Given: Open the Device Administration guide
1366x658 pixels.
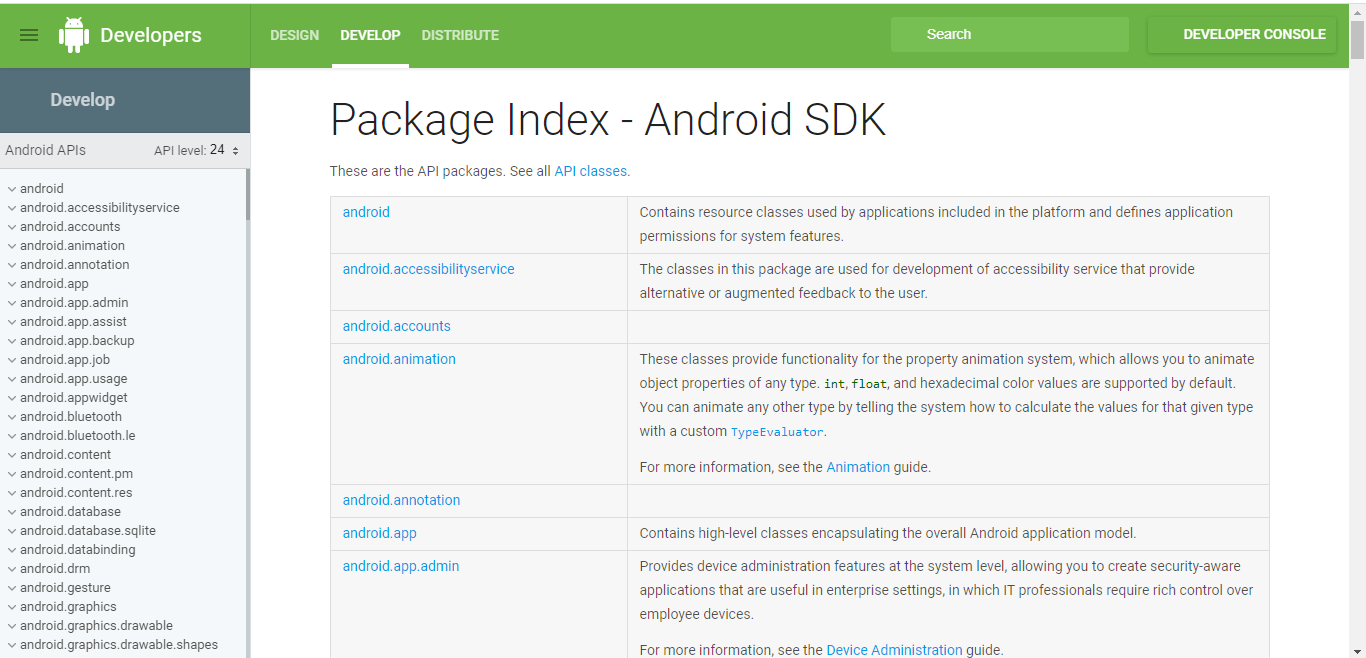Looking at the screenshot, I should pos(894,649).
